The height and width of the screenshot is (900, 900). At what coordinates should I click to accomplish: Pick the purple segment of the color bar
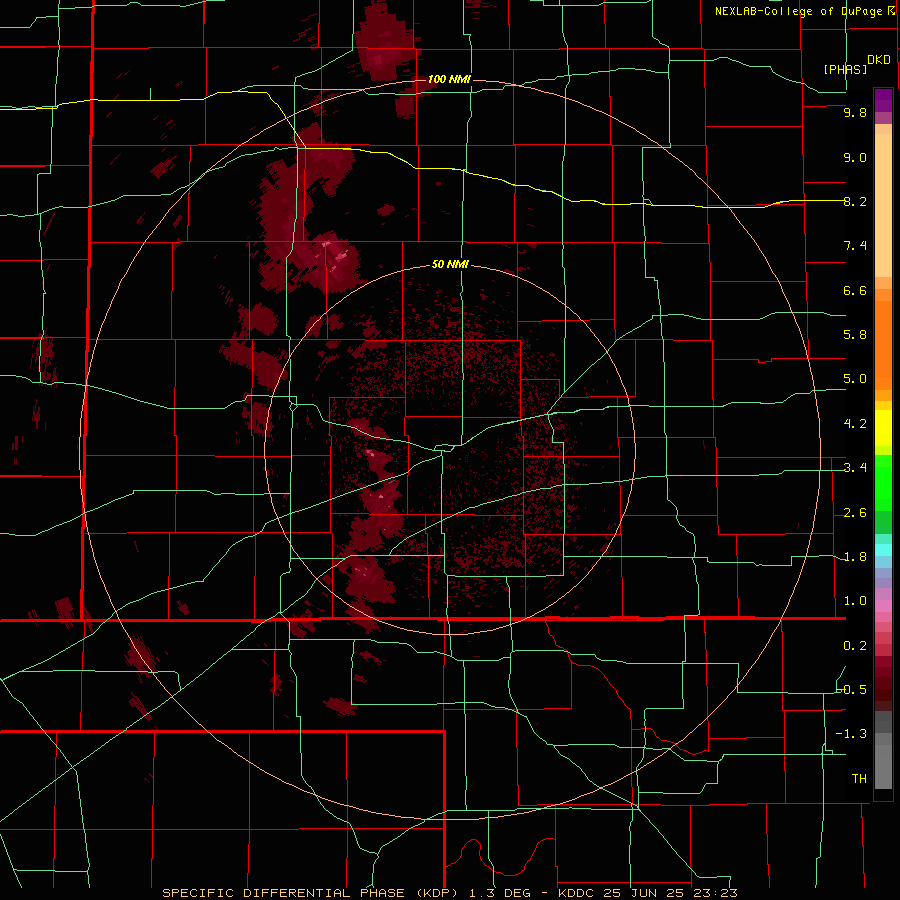pos(883,100)
